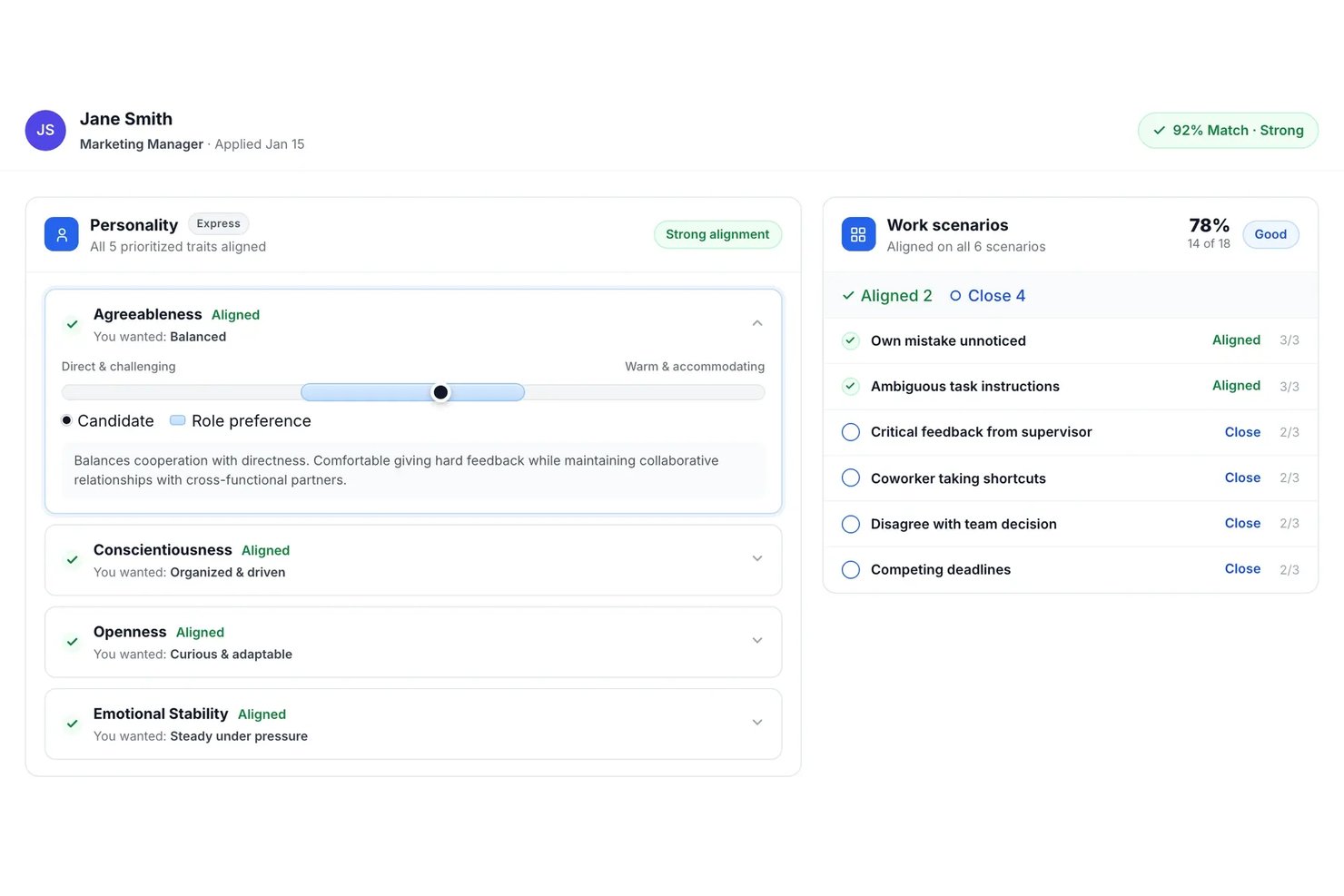This screenshot has width=1344, height=896.
Task: Click the circle icon for Coworker taking shortcuts
Action: [x=851, y=478]
